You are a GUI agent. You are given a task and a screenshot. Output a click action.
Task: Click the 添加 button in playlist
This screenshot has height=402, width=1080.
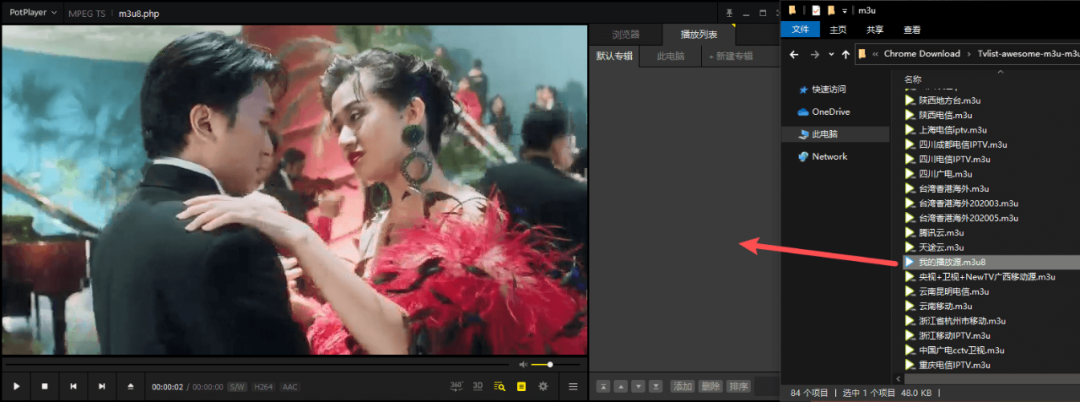682,386
